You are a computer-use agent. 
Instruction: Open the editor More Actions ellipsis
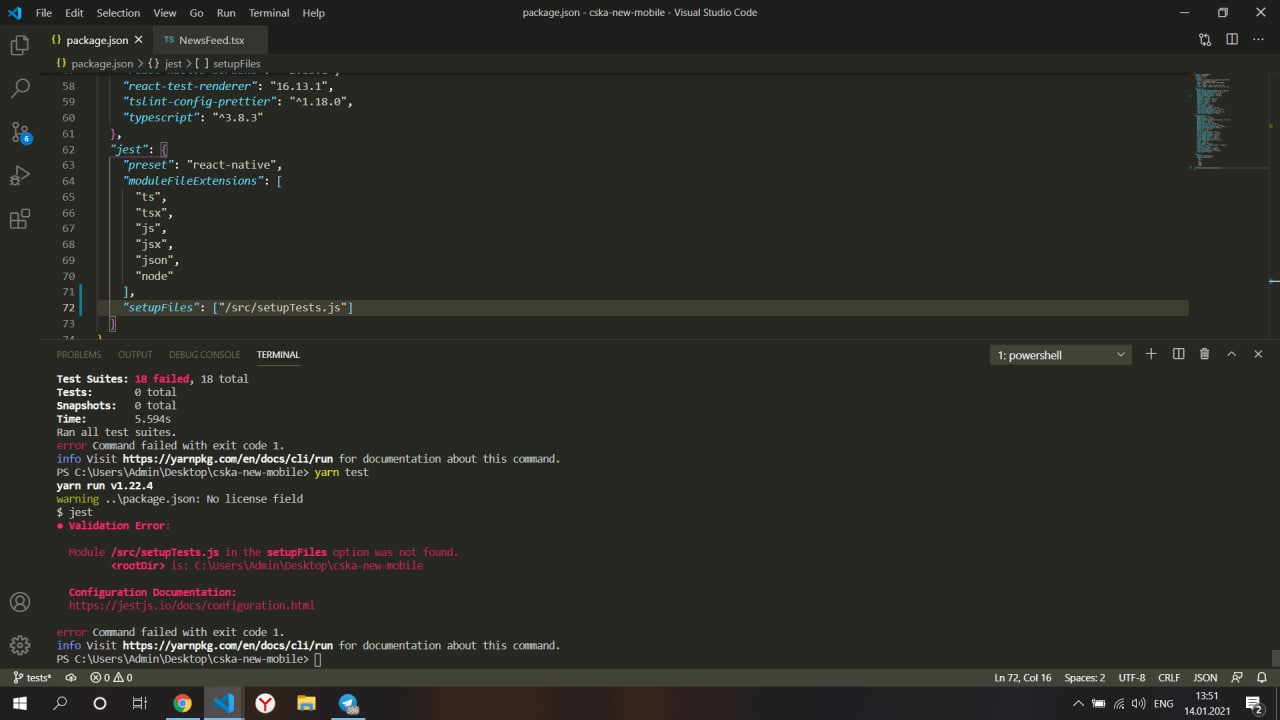coord(1259,40)
